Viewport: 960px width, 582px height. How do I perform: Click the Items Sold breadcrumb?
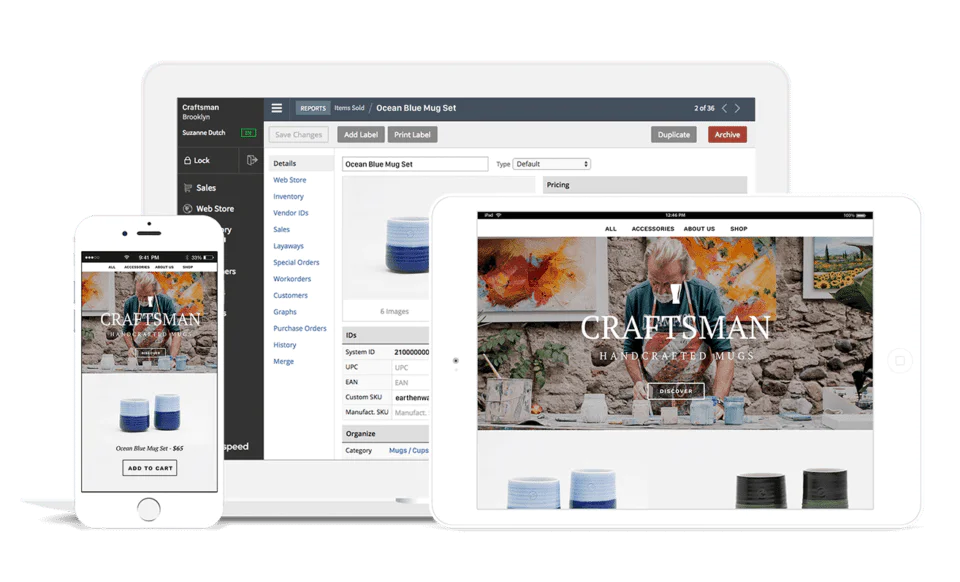(349, 108)
